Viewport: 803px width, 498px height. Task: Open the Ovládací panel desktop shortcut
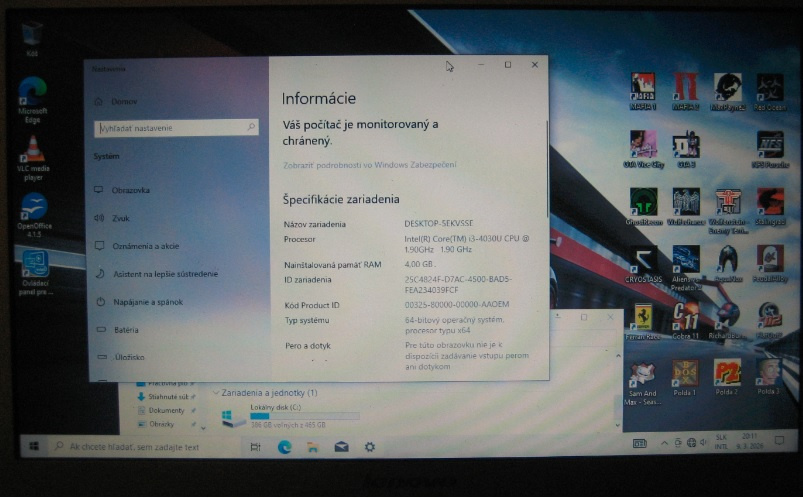tap(35, 273)
